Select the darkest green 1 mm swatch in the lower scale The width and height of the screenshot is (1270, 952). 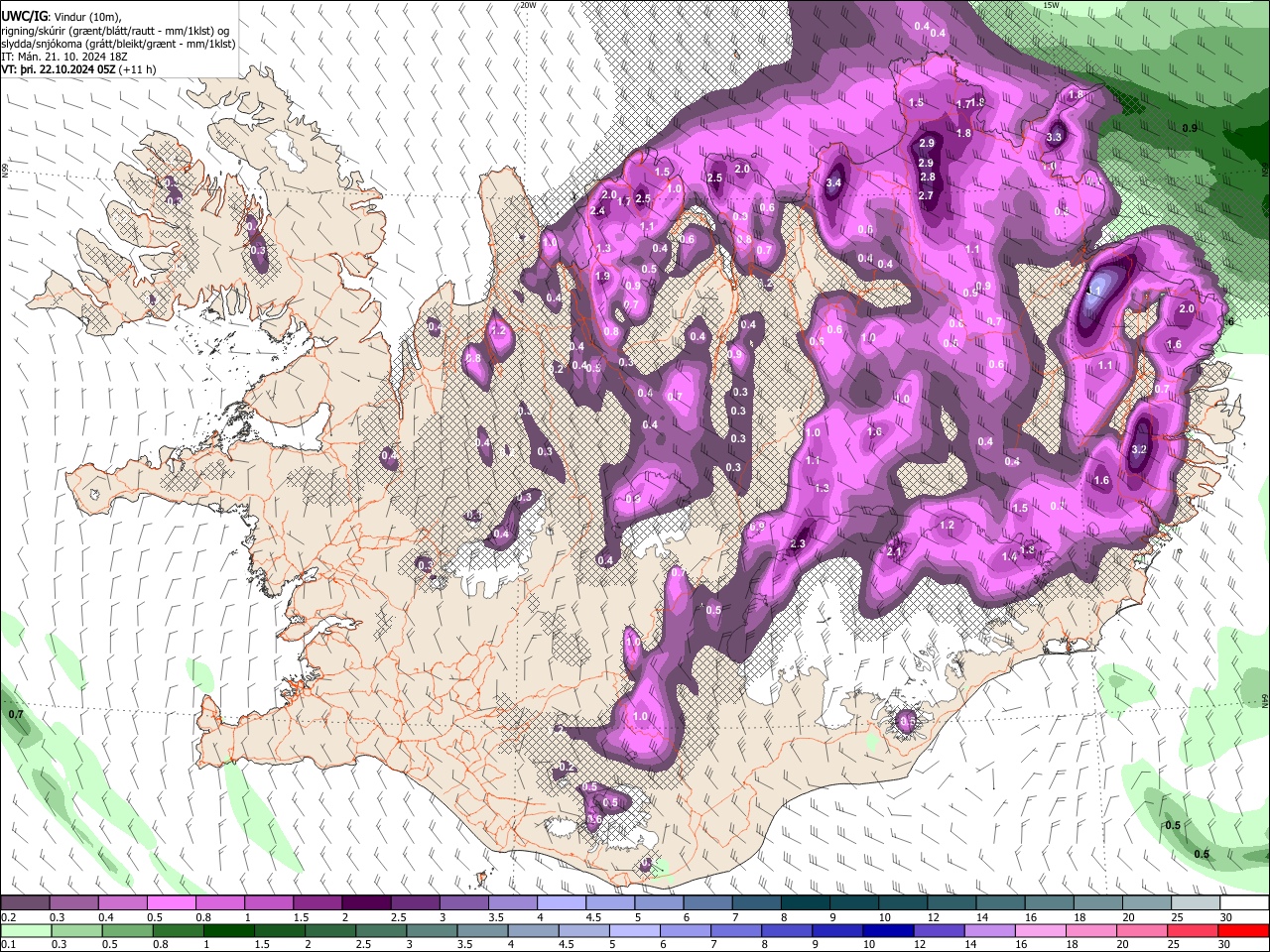[228, 930]
